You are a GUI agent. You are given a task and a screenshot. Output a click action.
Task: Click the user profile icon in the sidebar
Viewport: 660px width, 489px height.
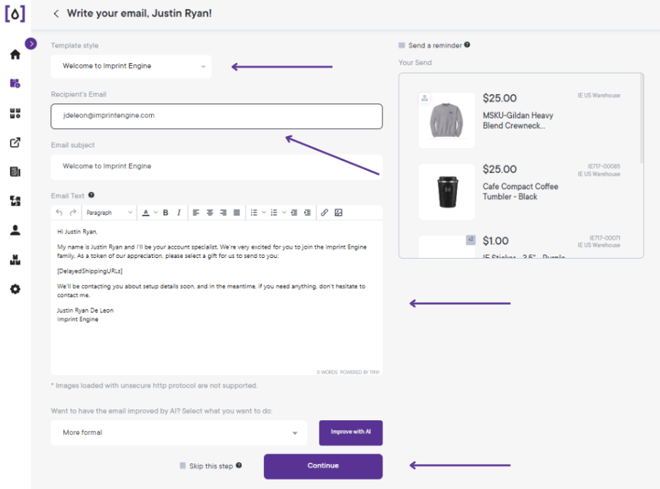tap(15, 230)
